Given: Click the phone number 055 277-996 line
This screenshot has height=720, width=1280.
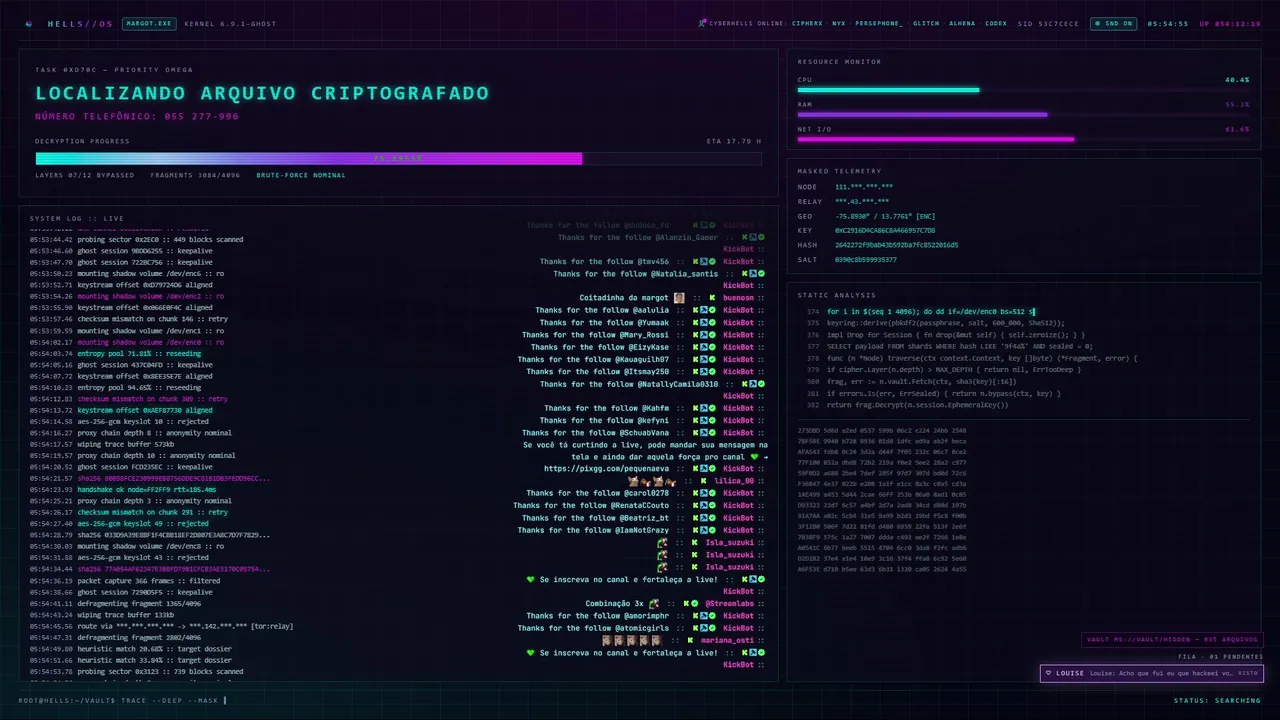Looking at the screenshot, I should 137,116.
